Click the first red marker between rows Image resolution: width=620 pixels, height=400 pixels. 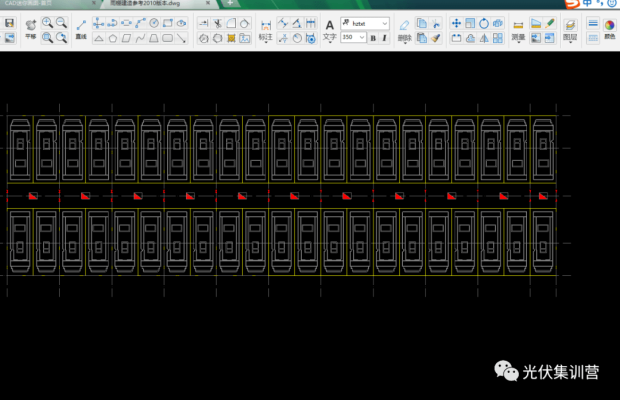pos(33,195)
